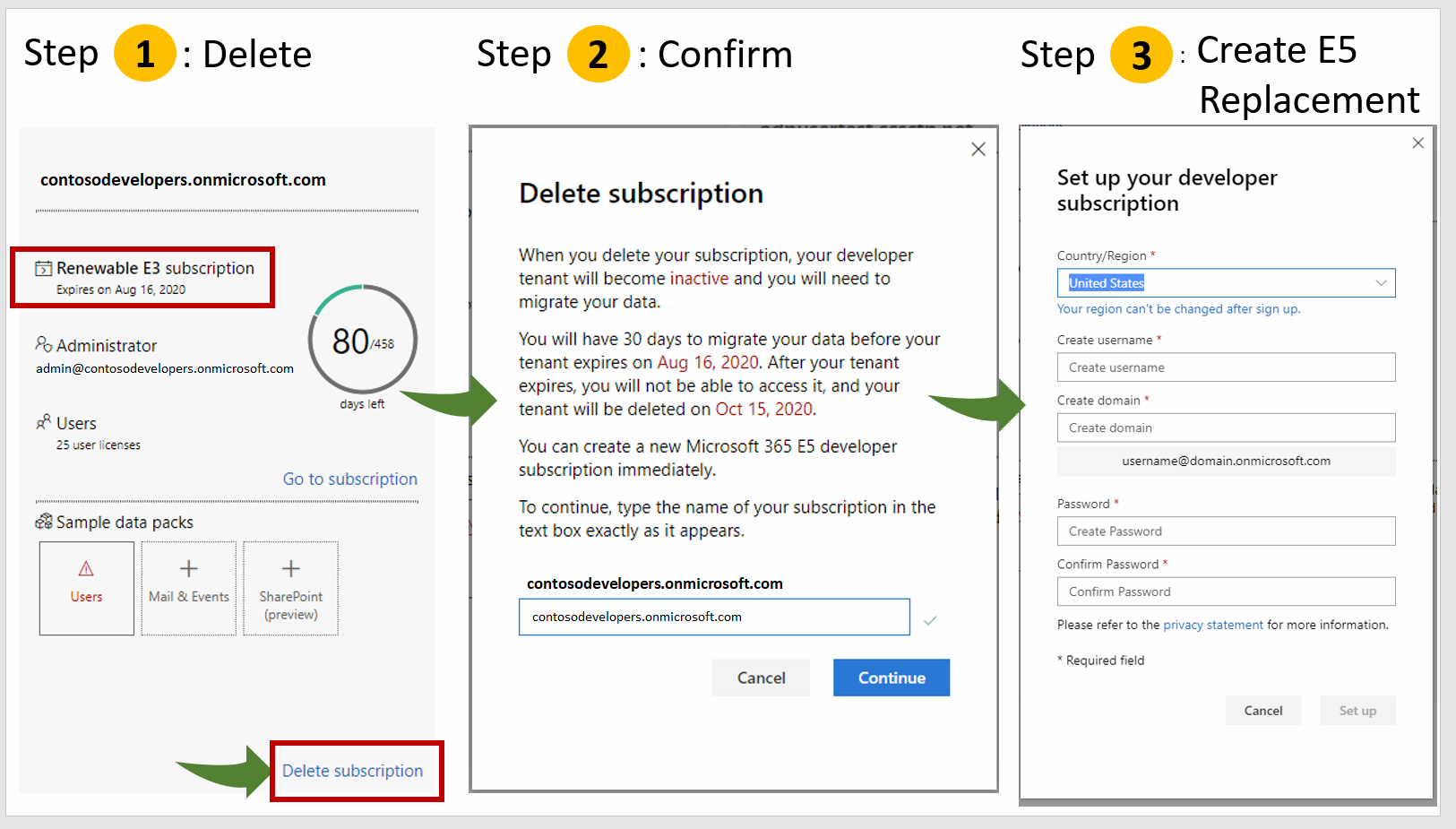Click the Delete subscription link

(x=355, y=771)
